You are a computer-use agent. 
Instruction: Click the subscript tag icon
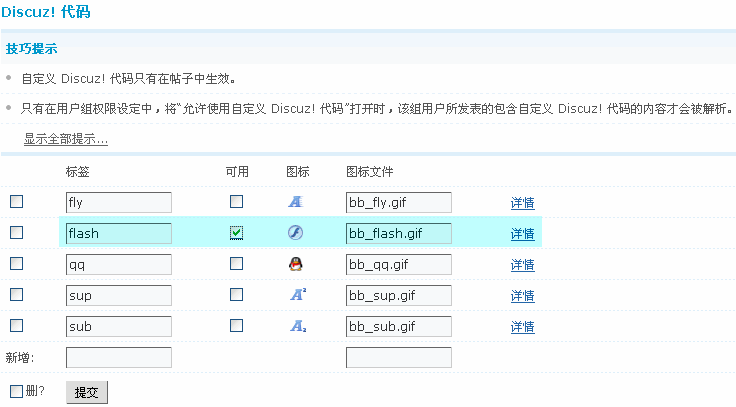[x=296, y=326]
